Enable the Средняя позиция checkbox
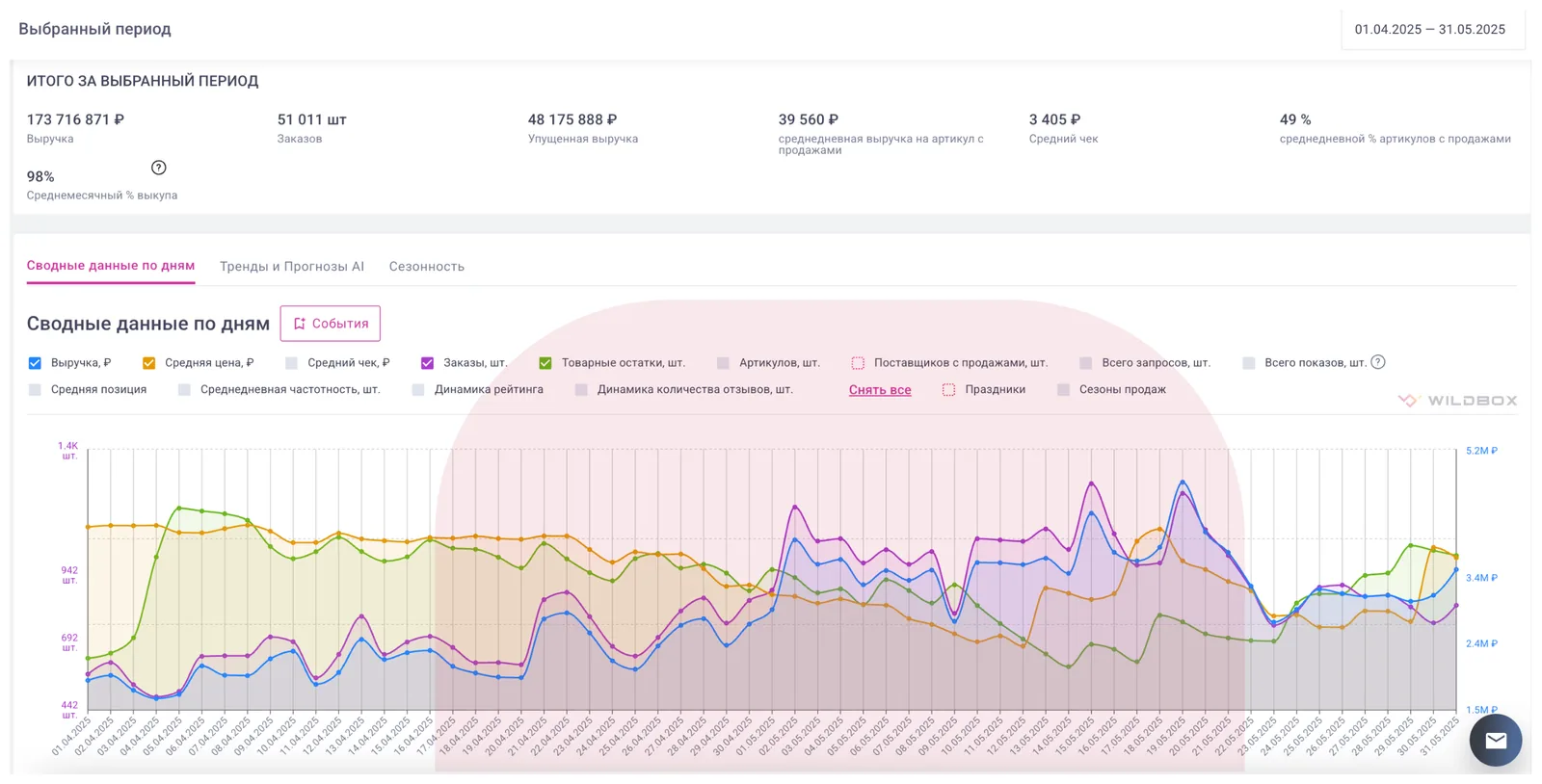The height and width of the screenshot is (784, 1542). (x=35, y=390)
